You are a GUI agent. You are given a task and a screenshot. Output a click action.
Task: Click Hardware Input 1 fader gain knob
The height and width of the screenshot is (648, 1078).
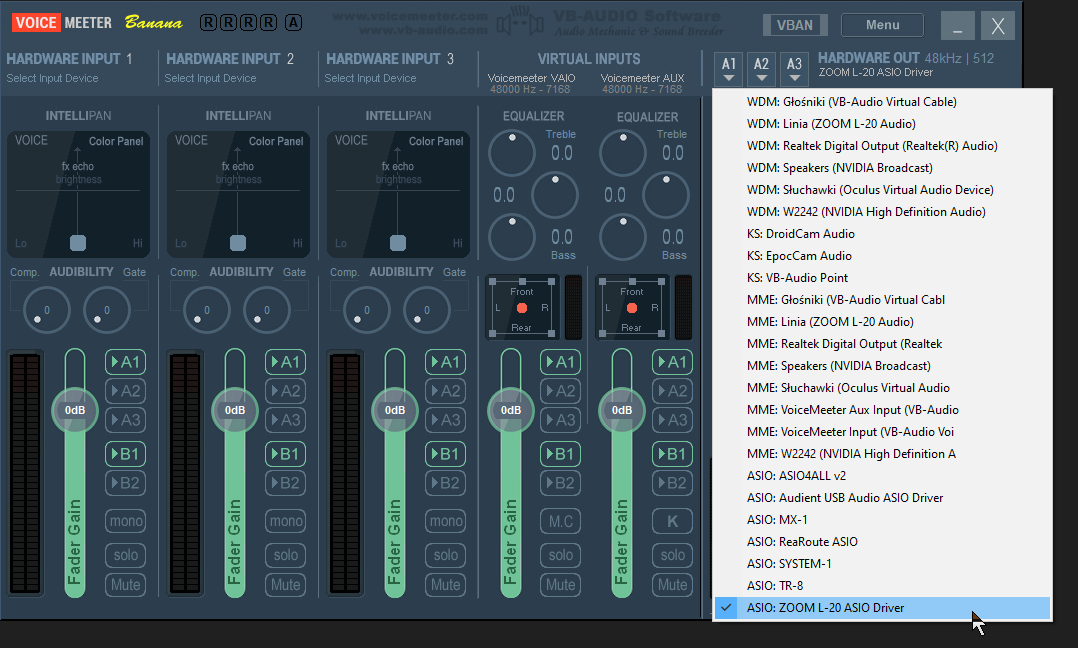(x=75, y=410)
